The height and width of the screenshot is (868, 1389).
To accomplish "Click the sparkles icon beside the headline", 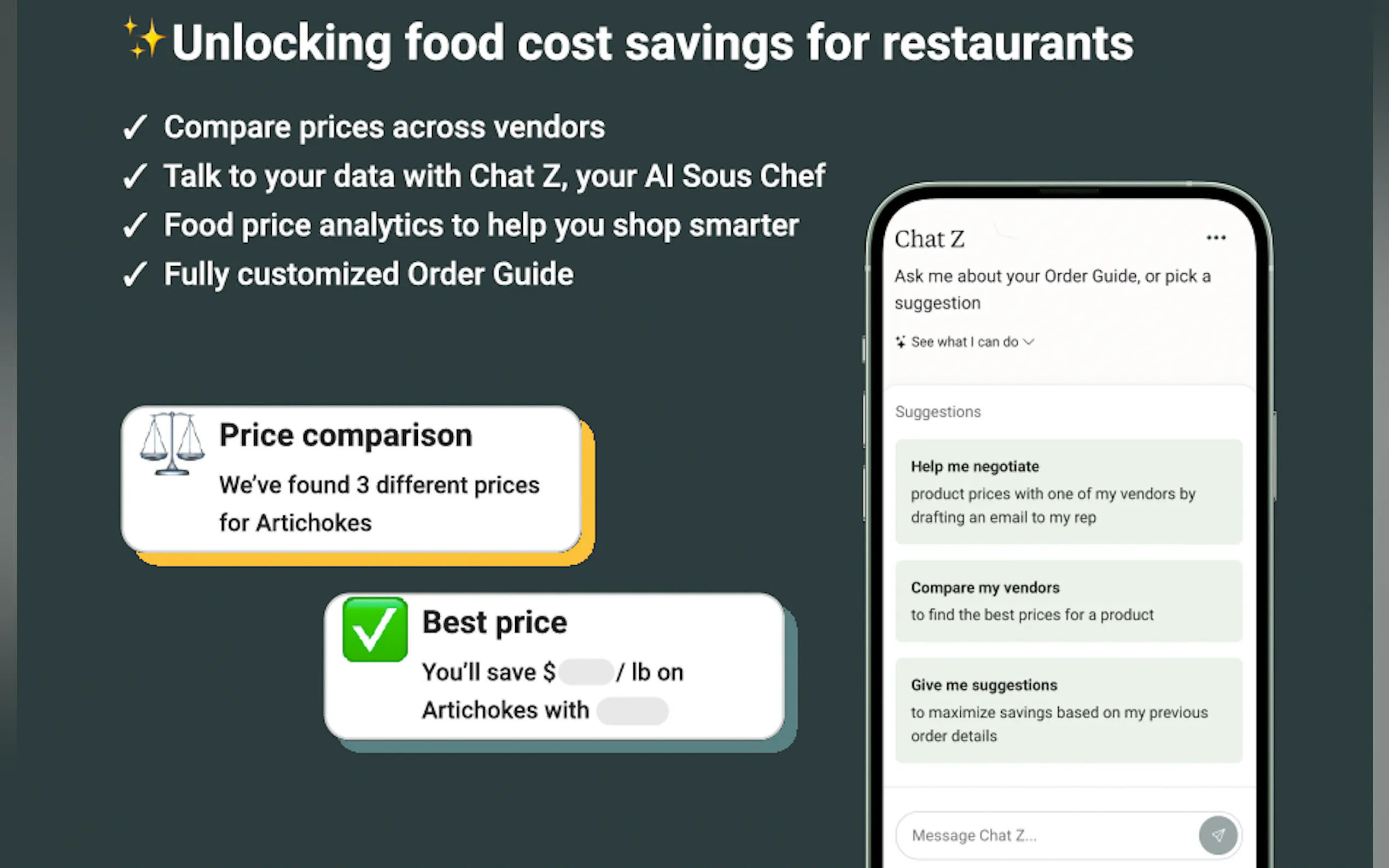I will pos(144,38).
